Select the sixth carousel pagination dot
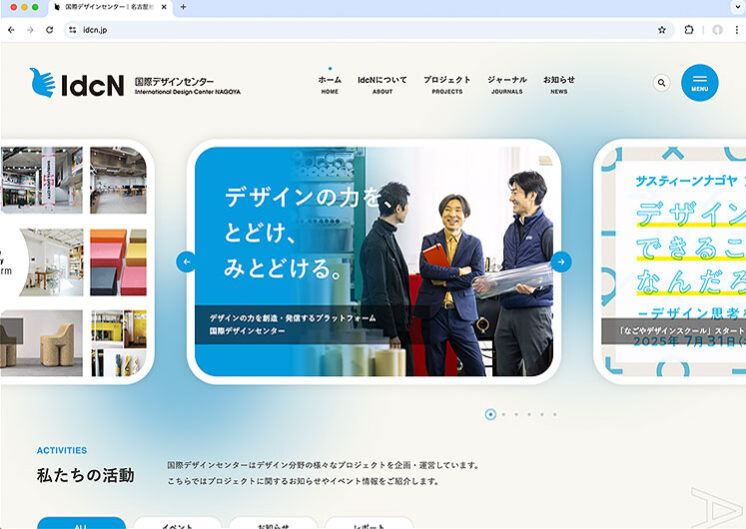Viewport: 746px width, 529px height. 555,414
